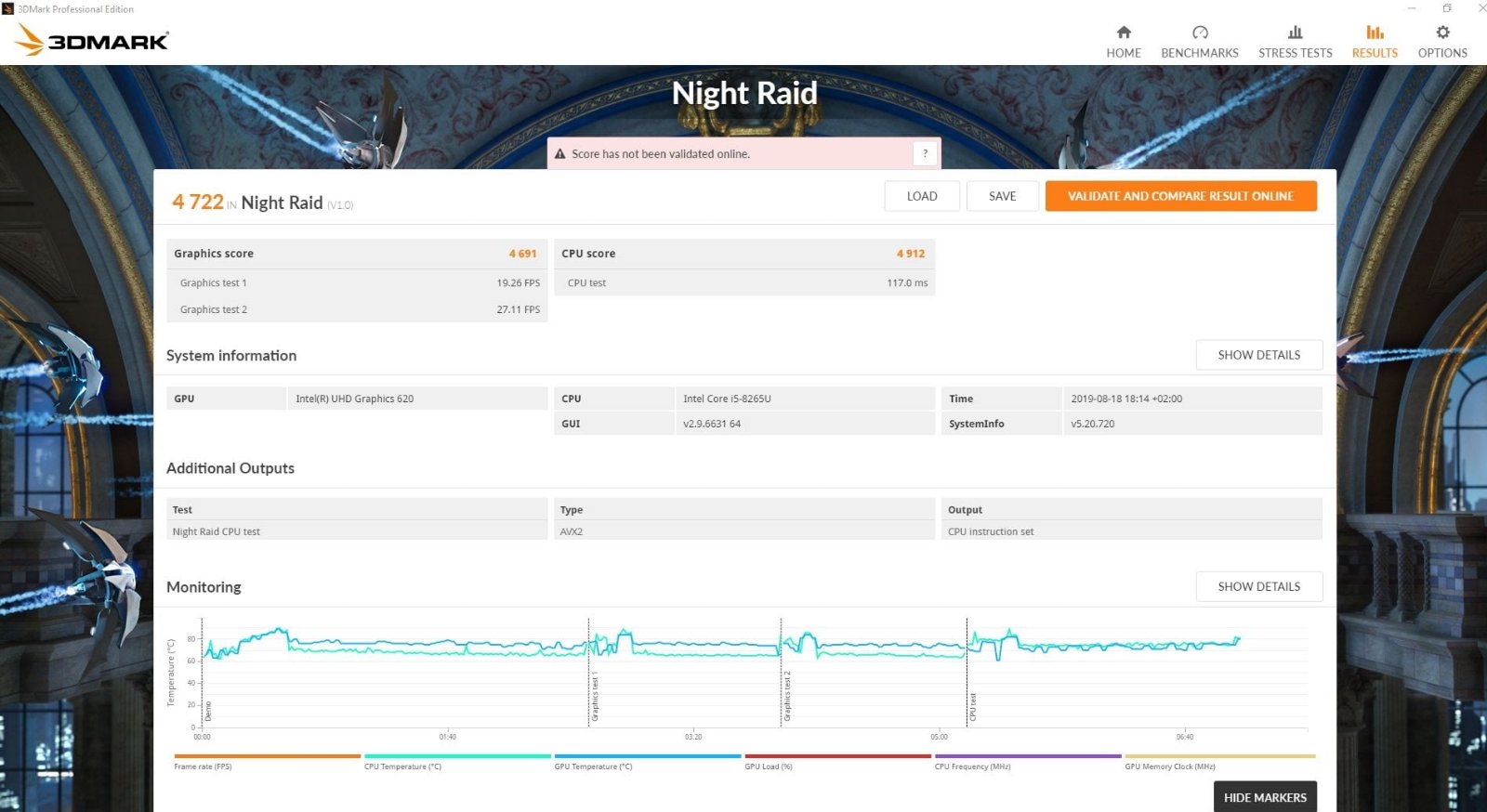Click Graphics test 1 marker on chart
The width and height of the screenshot is (1487, 812).
(x=595, y=698)
